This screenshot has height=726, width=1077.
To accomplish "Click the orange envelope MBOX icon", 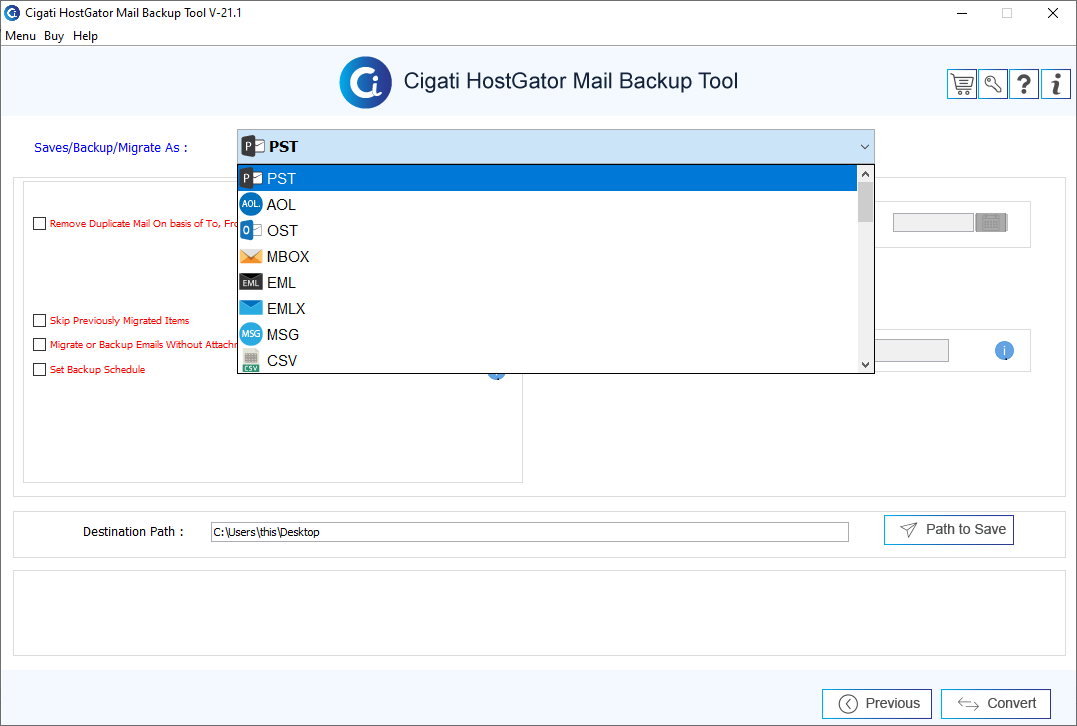I will click(251, 257).
